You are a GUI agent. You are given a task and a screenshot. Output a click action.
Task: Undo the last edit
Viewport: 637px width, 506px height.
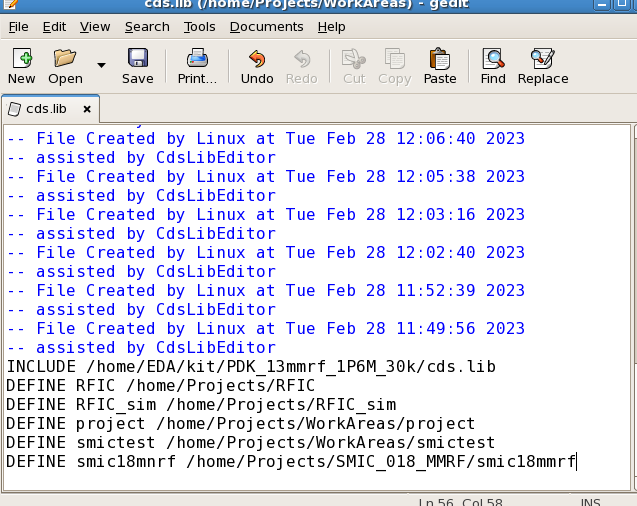(257, 66)
